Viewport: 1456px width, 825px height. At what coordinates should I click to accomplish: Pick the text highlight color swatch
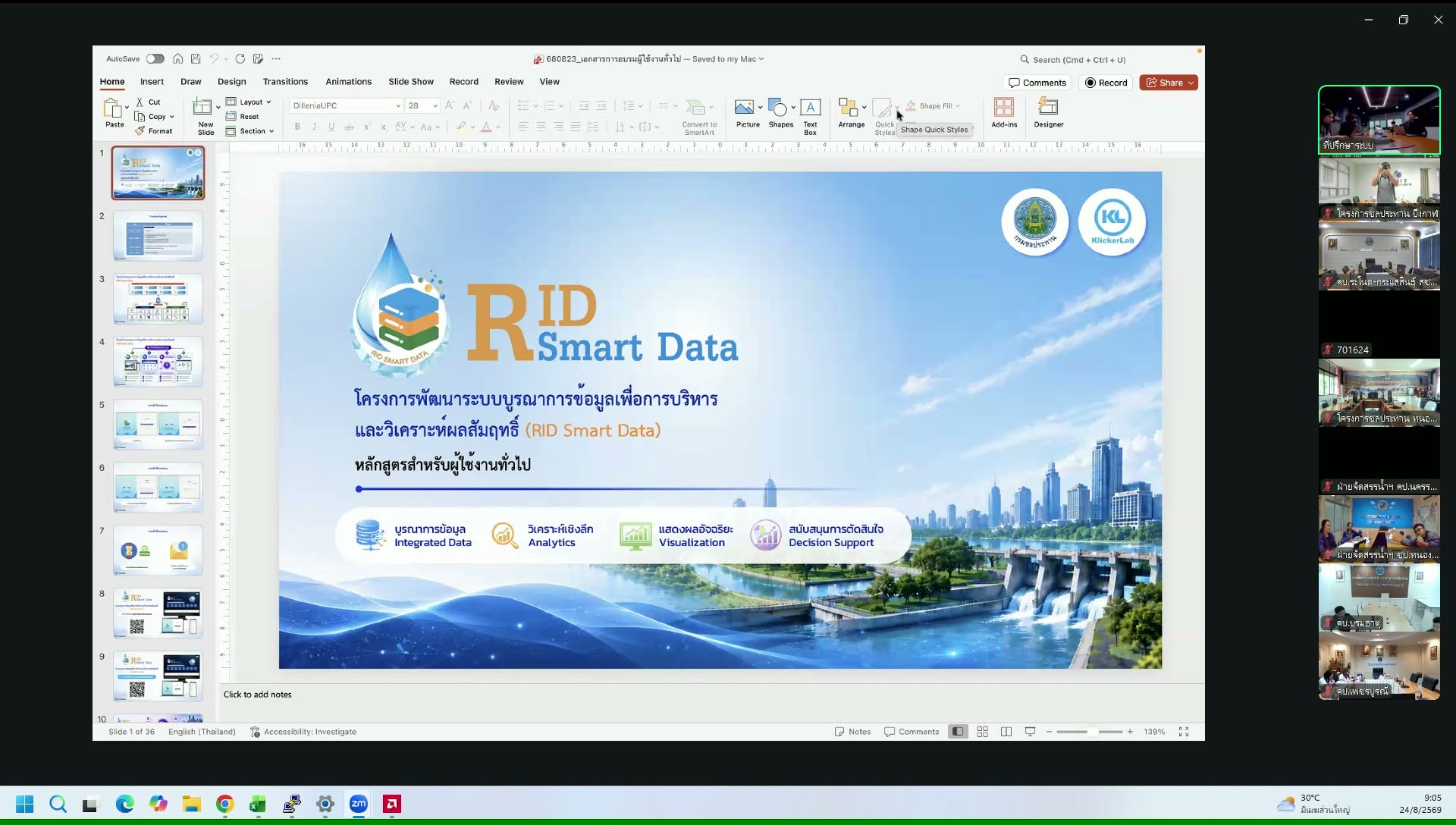coord(461,127)
